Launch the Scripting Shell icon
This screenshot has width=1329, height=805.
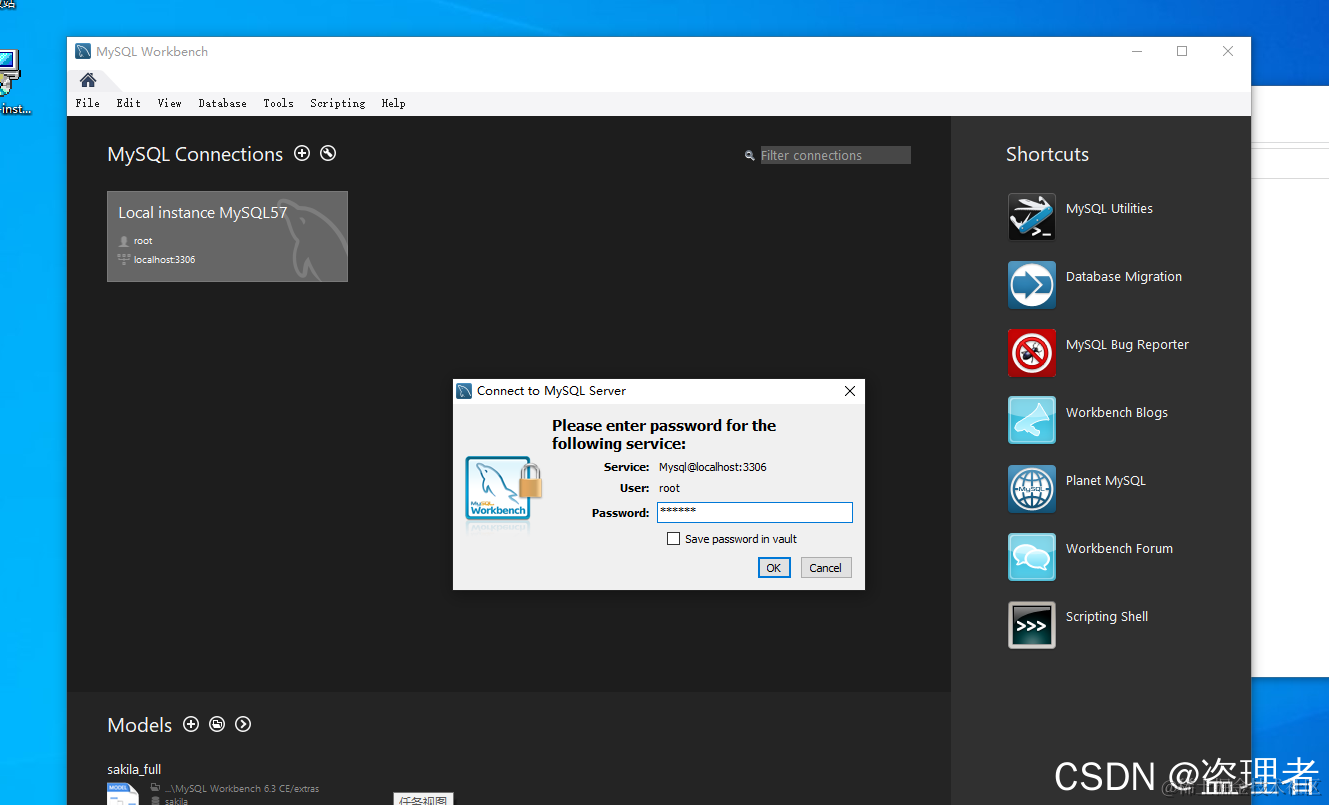coord(1031,625)
